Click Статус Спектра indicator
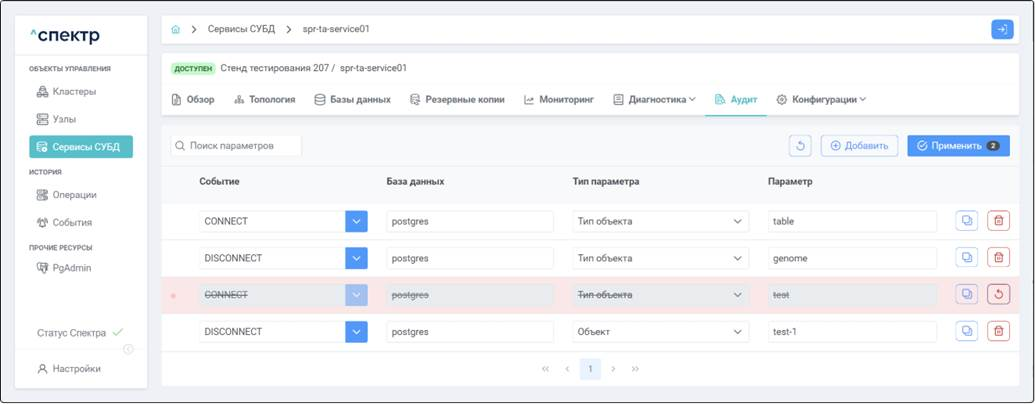The image size is (1035, 404). (x=80, y=333)
